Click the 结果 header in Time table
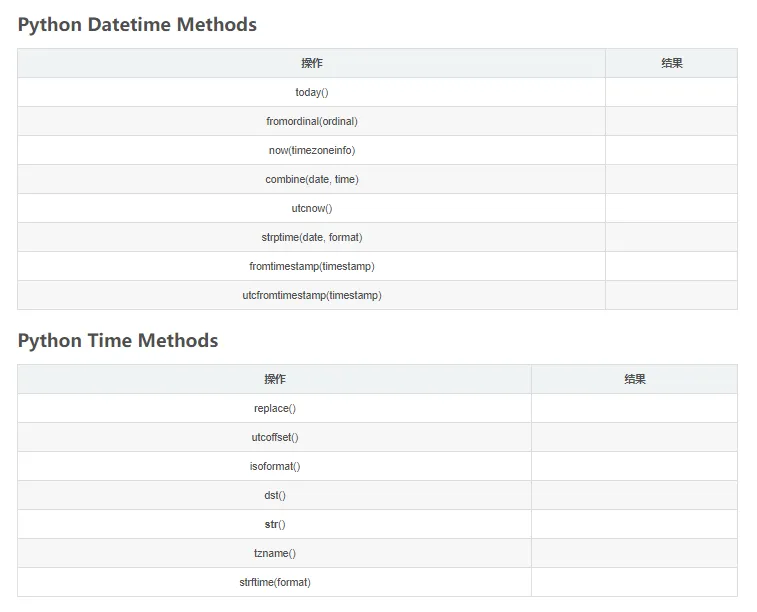 634,379
